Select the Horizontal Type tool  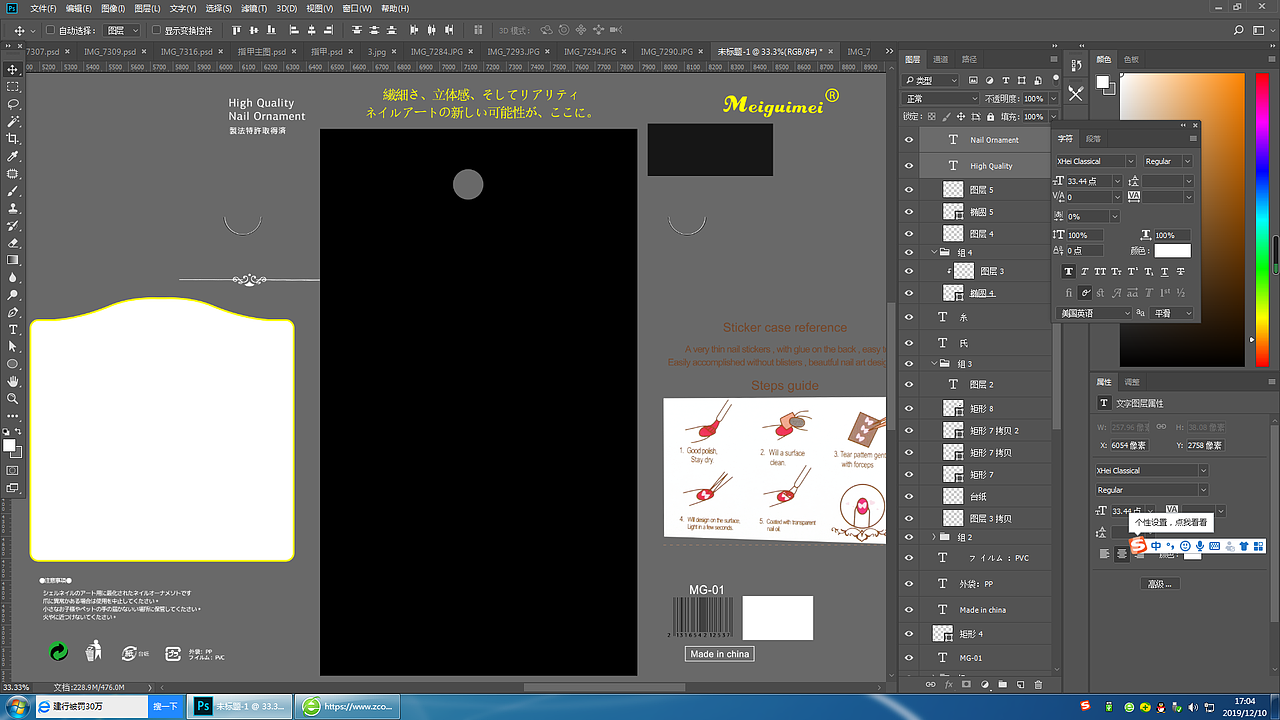pos(14,329)
